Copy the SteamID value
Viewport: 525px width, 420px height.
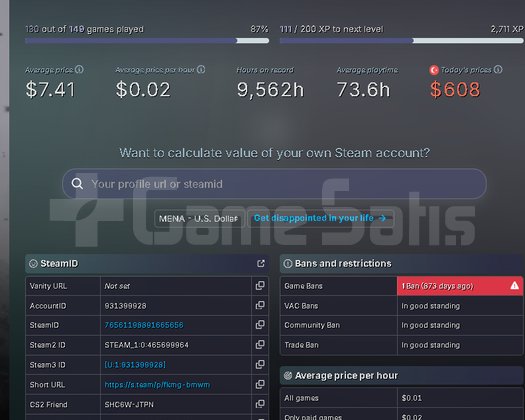click(x=260, y=325)
